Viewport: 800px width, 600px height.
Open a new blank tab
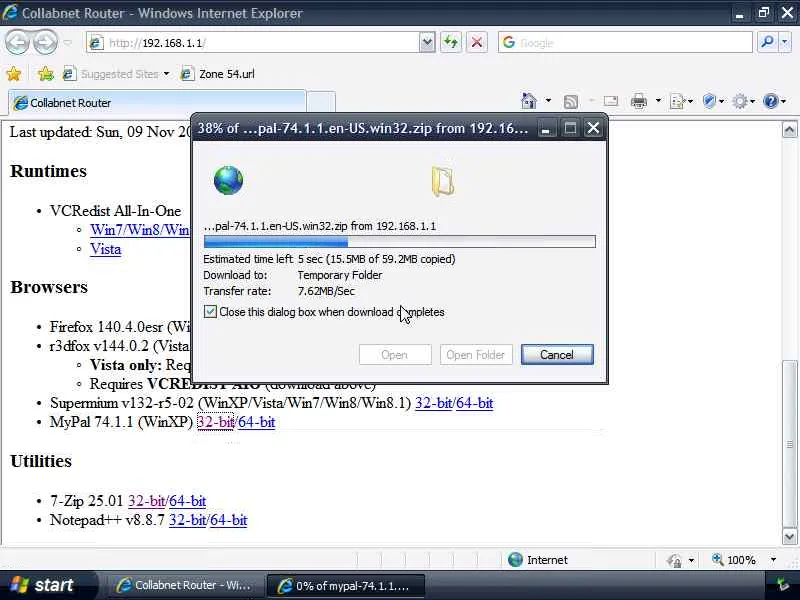coord(321,102)
